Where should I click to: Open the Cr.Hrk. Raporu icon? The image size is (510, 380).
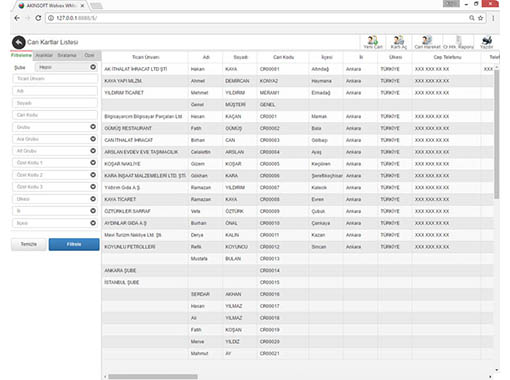[x=458, y=42]
